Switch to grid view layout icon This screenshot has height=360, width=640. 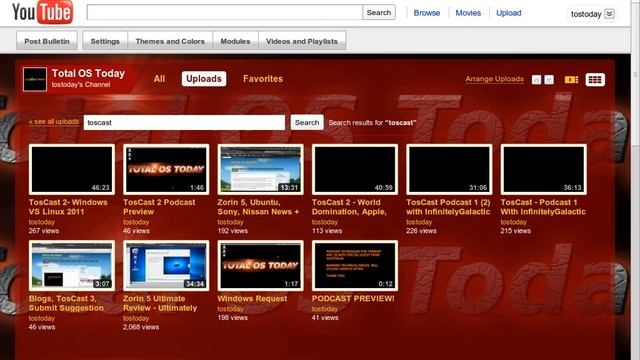(x=595, y=80)
